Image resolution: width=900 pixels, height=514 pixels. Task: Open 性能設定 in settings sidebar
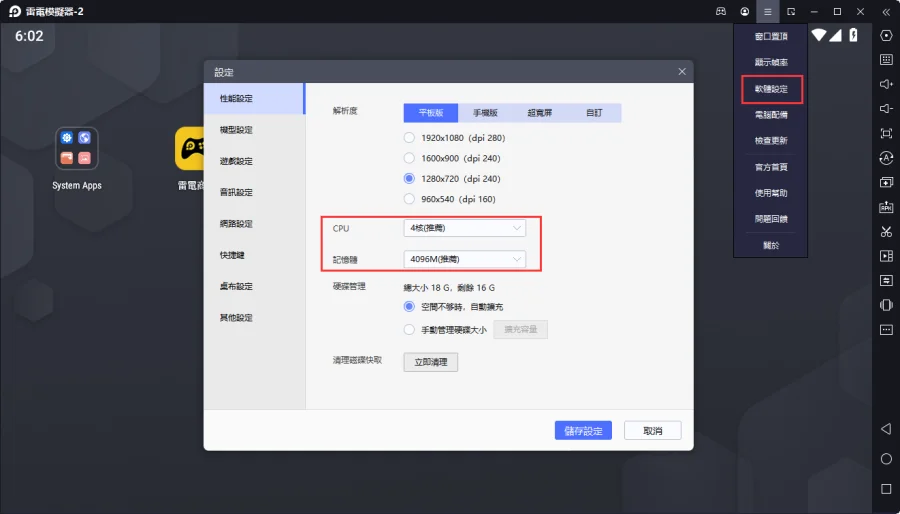click(x=254, y=99)
